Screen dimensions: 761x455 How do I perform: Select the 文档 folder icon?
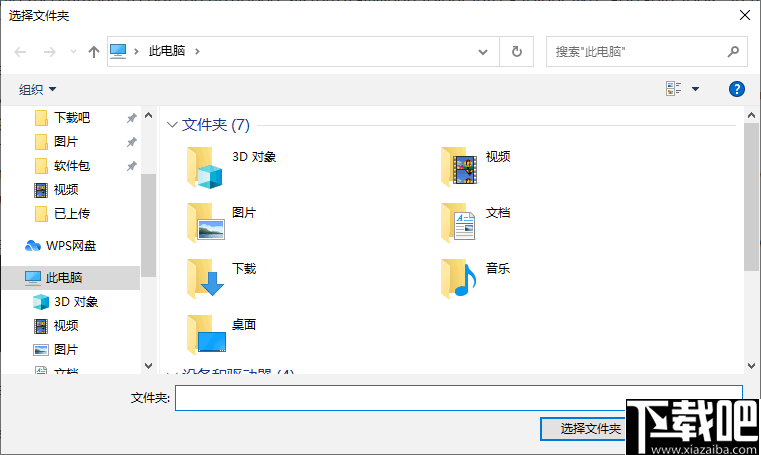(x=458, y=222)
